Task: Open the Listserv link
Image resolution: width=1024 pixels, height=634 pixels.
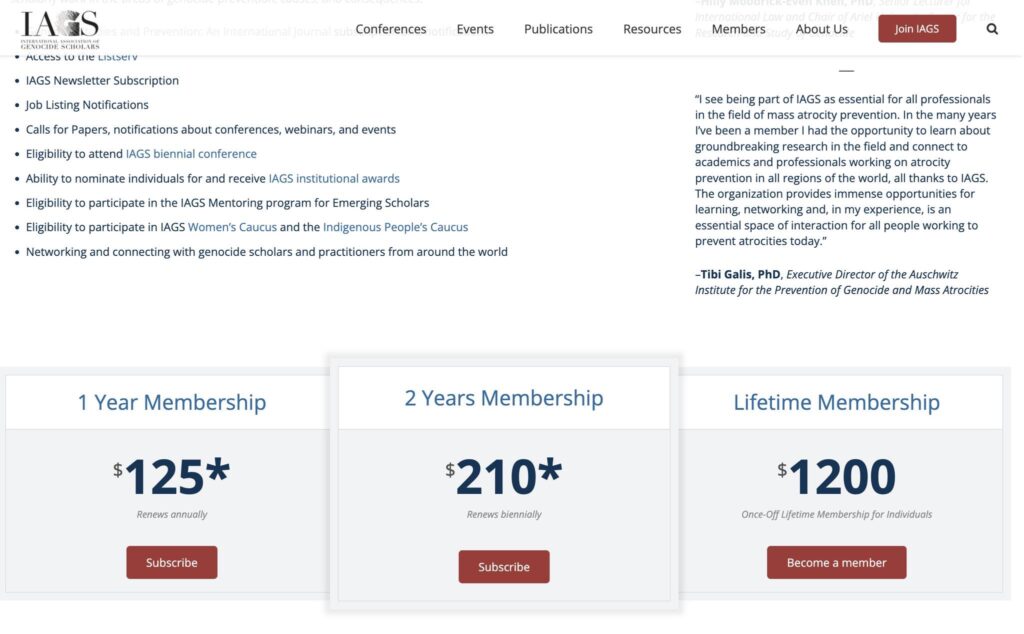Action: [118, 57]
